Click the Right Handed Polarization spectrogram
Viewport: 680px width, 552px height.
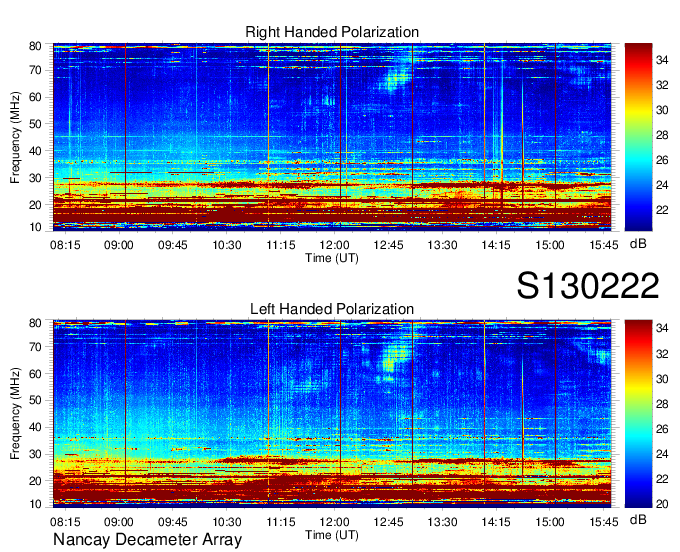[332, 137]
